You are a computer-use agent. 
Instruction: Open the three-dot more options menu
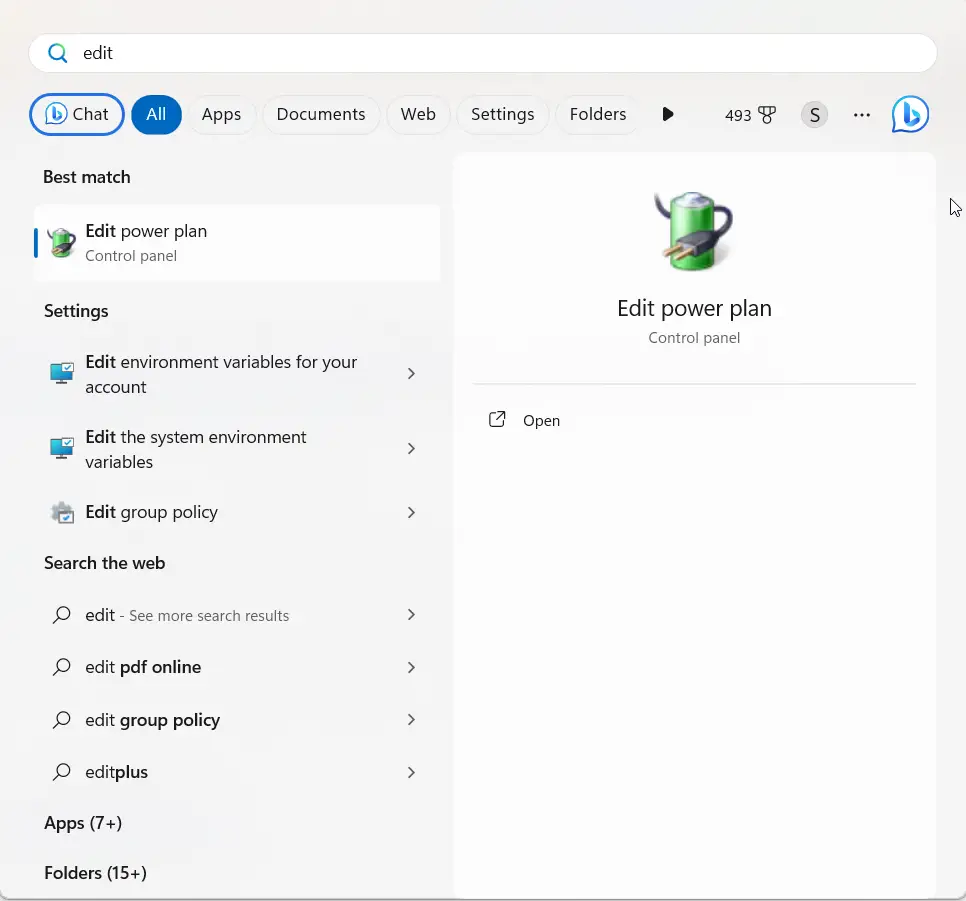coord(862,115)
